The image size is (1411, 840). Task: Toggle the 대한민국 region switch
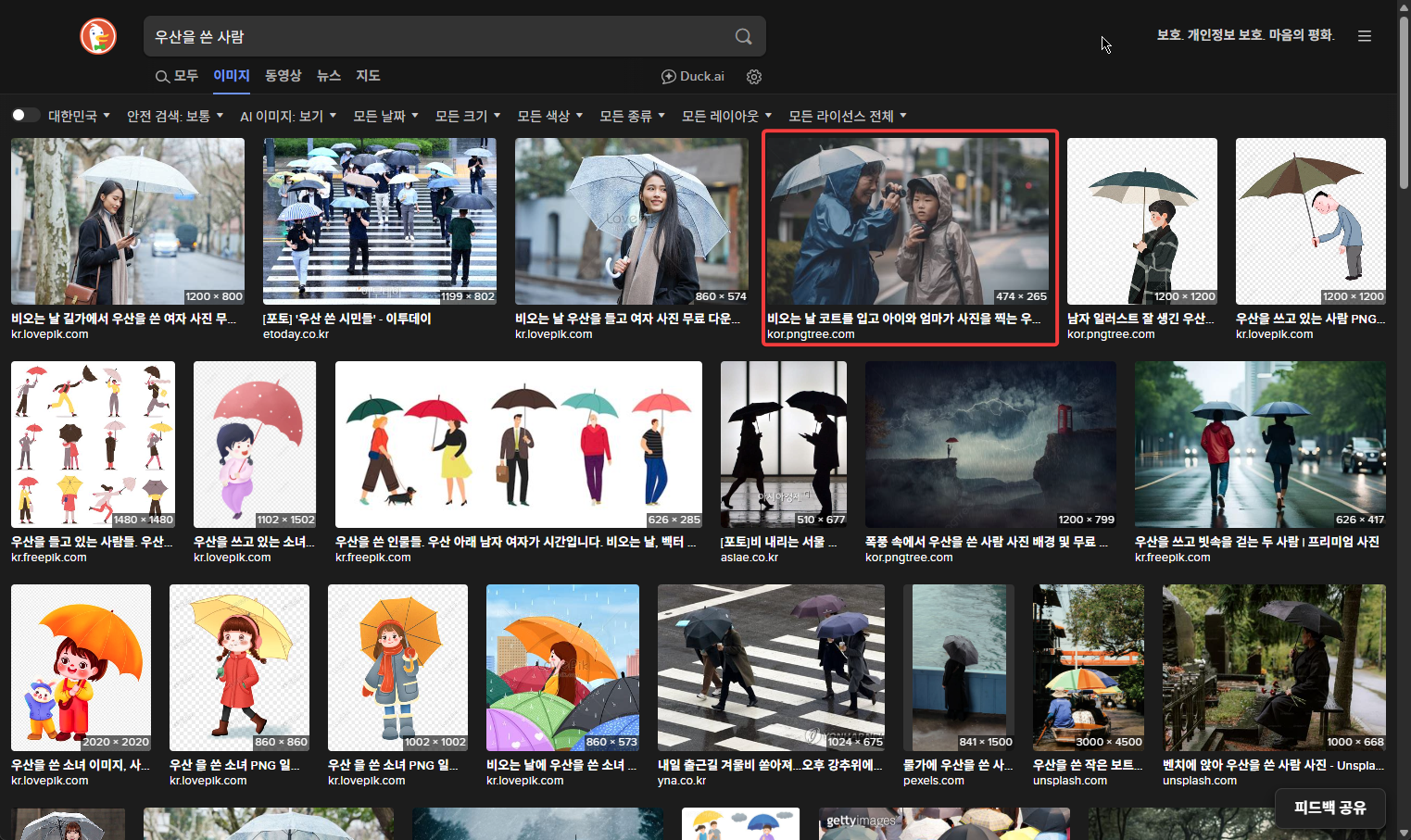[x=26, y=115]
